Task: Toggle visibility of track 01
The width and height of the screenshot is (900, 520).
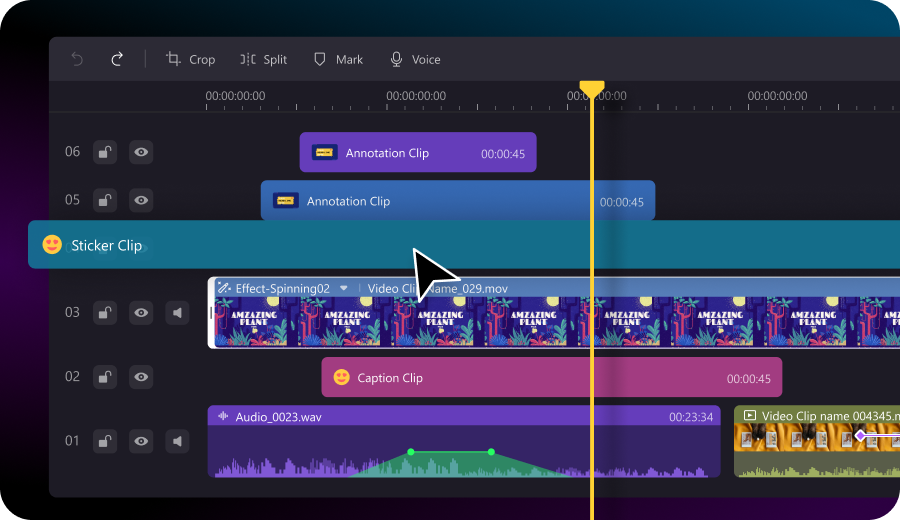Action: pos(141,441)
